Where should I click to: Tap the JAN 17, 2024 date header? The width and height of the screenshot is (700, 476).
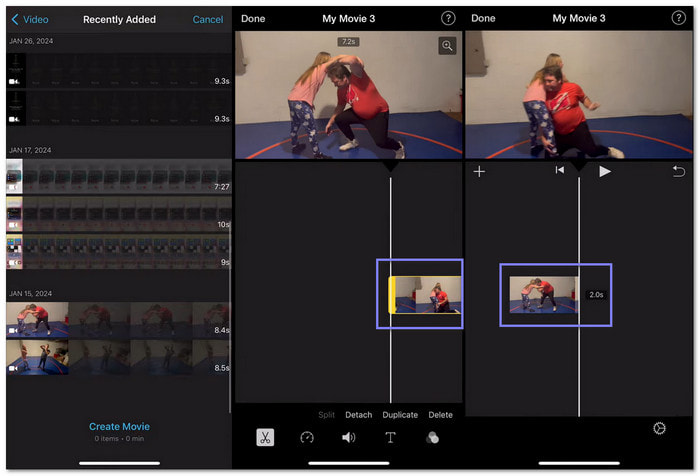click(30, 150)
